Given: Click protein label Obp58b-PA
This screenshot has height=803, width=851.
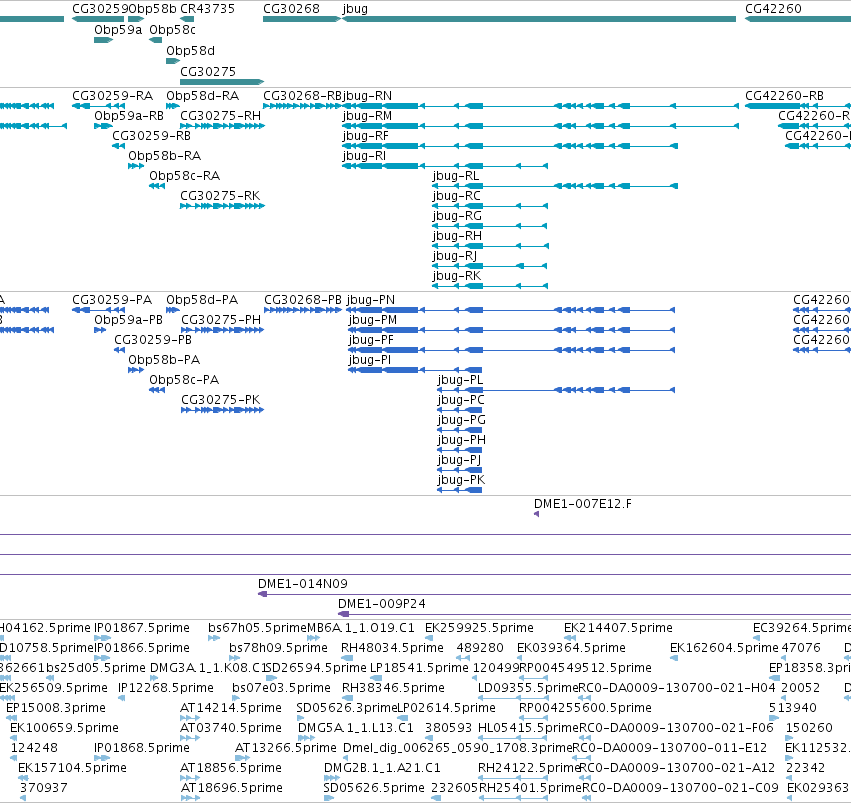Looking at the screenshot, I should pyautogui.click(x=164, y=360).
